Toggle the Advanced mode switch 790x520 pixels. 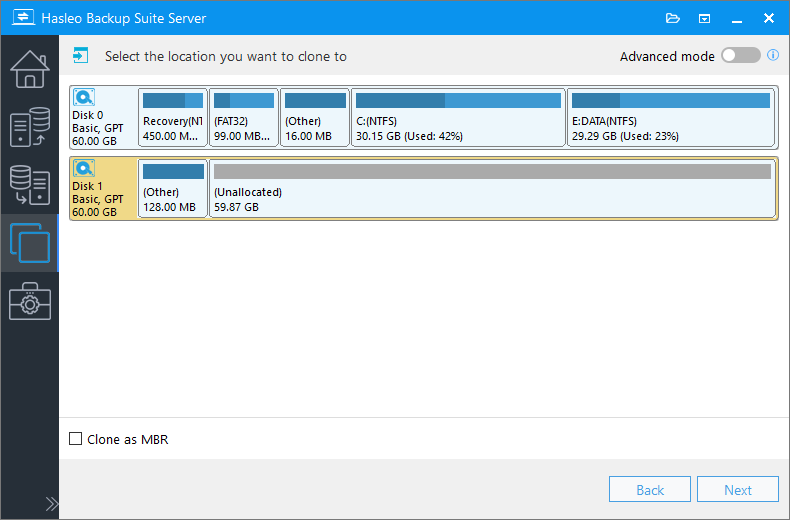pyautogui.click(x=741, y=56)
